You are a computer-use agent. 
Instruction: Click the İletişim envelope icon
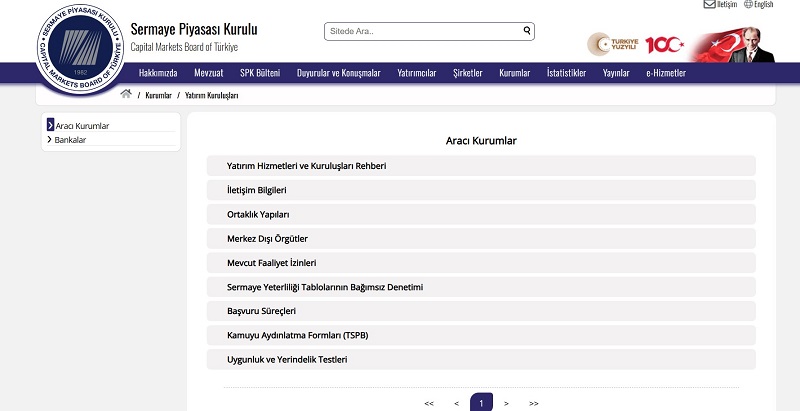pos(709,4)
